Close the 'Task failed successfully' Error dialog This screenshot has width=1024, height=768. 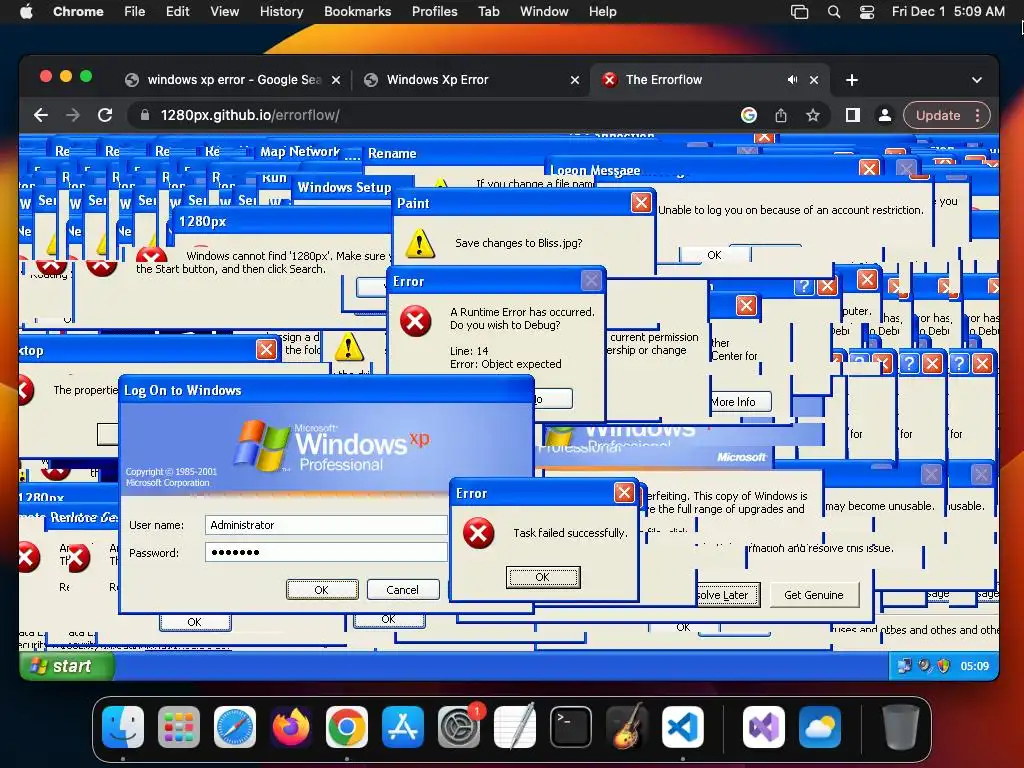tap(624, 492)
